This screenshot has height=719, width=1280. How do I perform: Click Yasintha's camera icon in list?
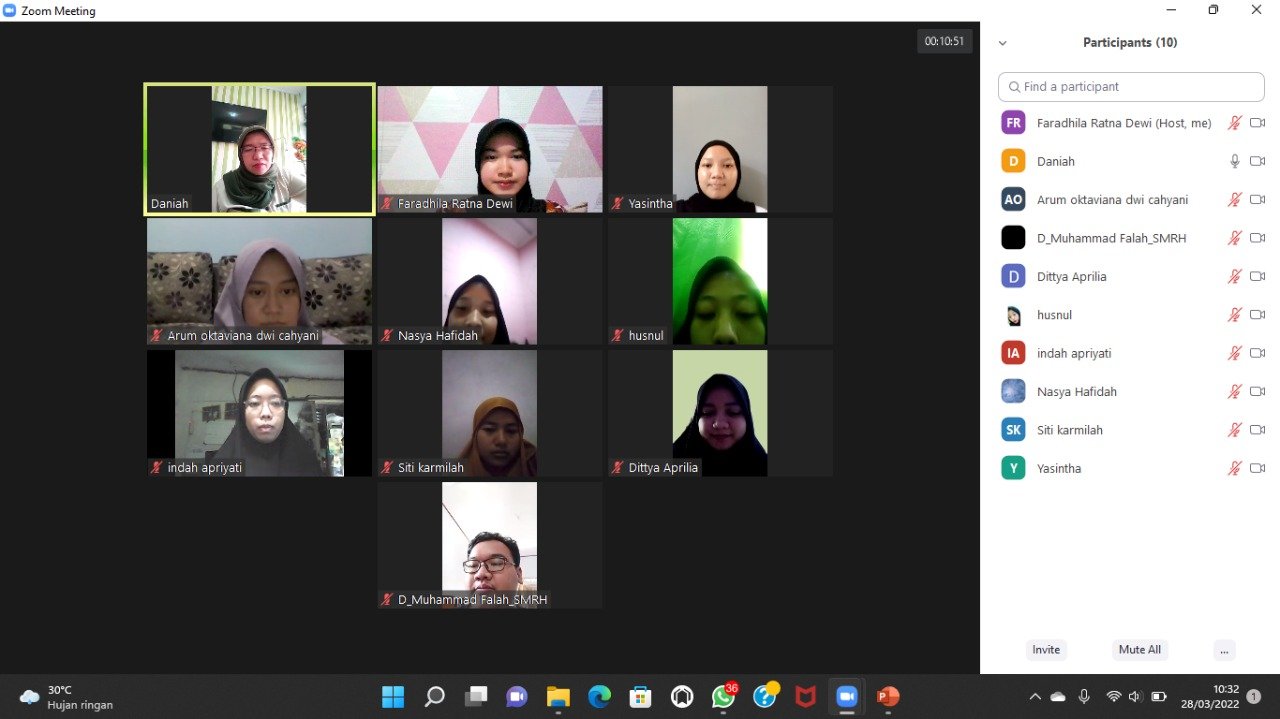[x=1257, y=468]
